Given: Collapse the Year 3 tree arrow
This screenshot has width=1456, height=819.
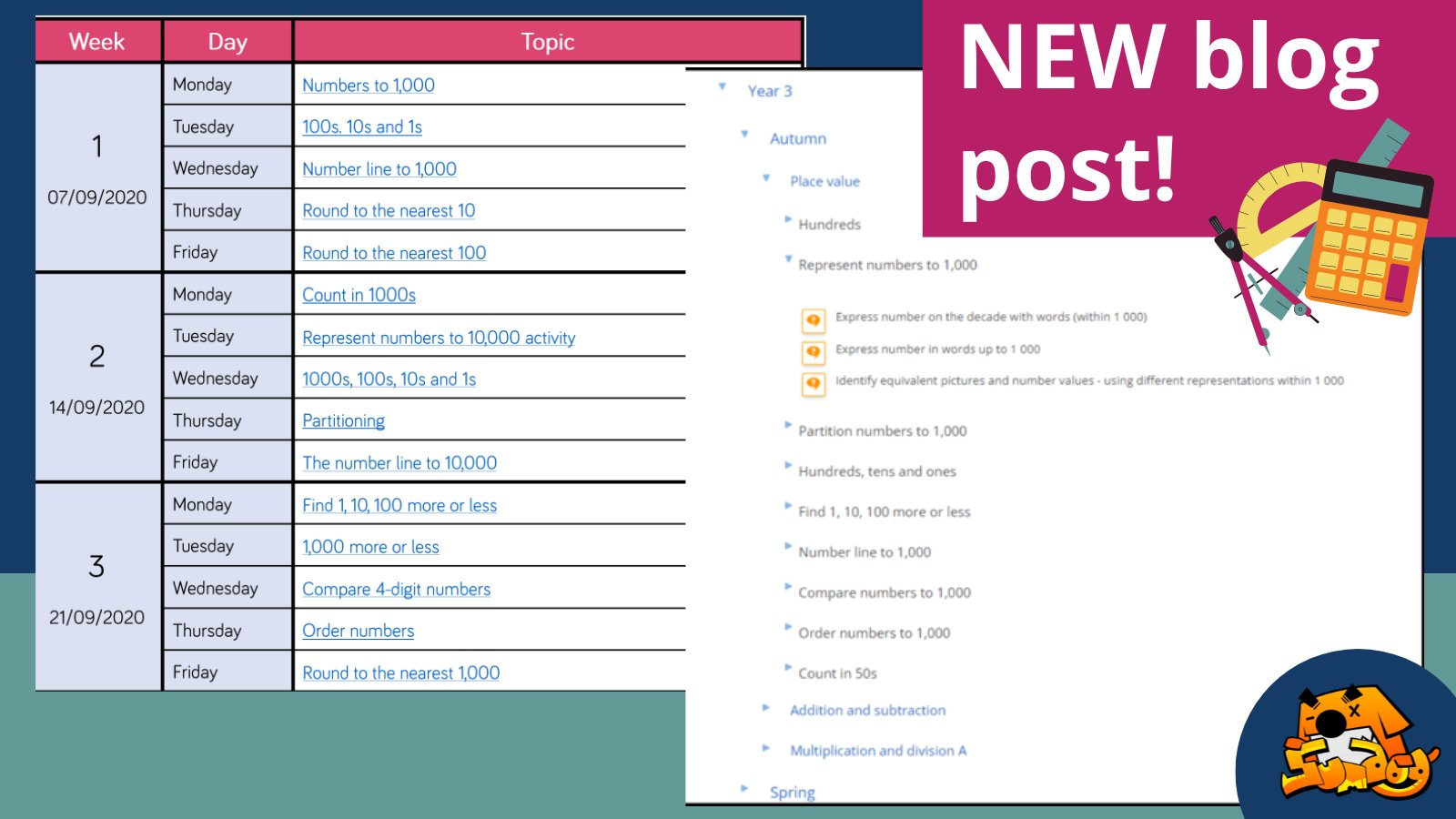Looking at the screenshot, I should pos(722,87).
